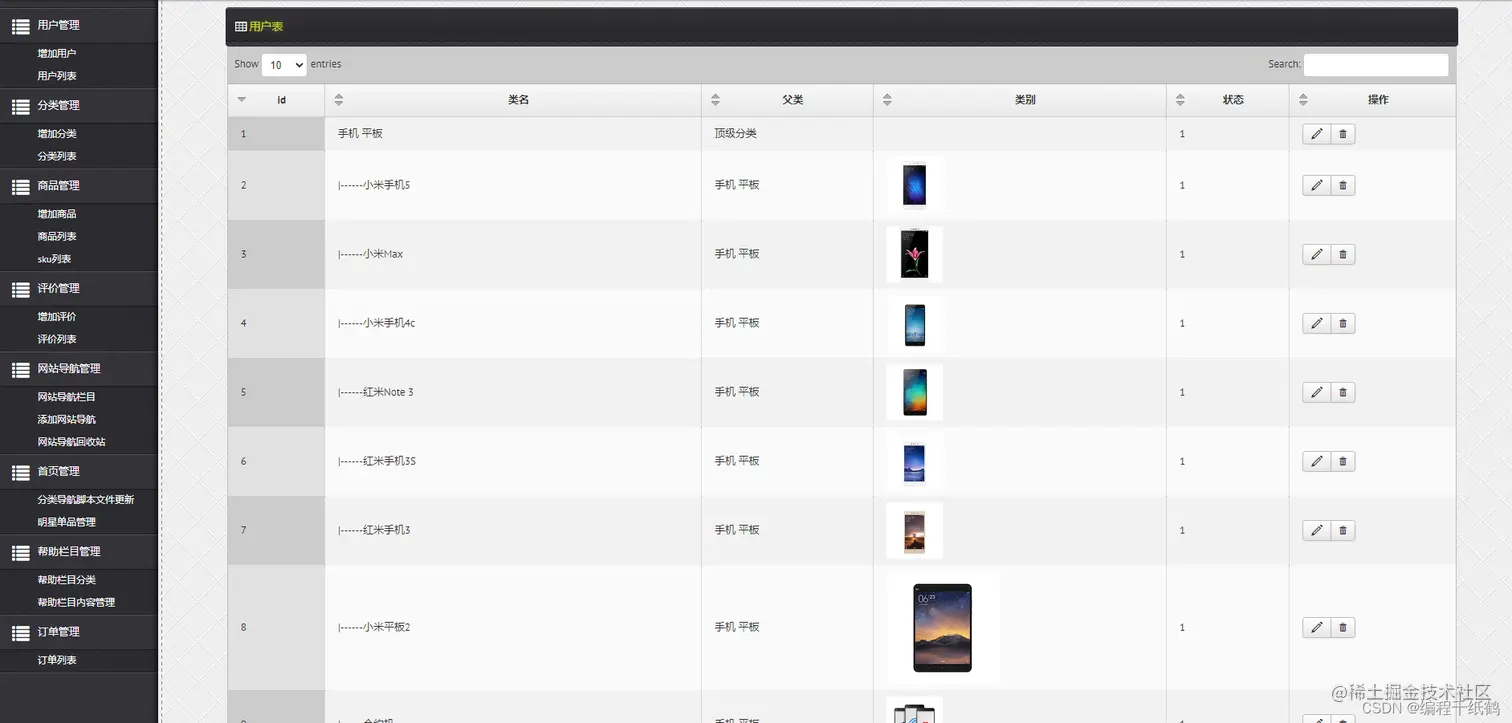Click list icon next to 用户管理
1512x723 pixels.
coord(20,25)
